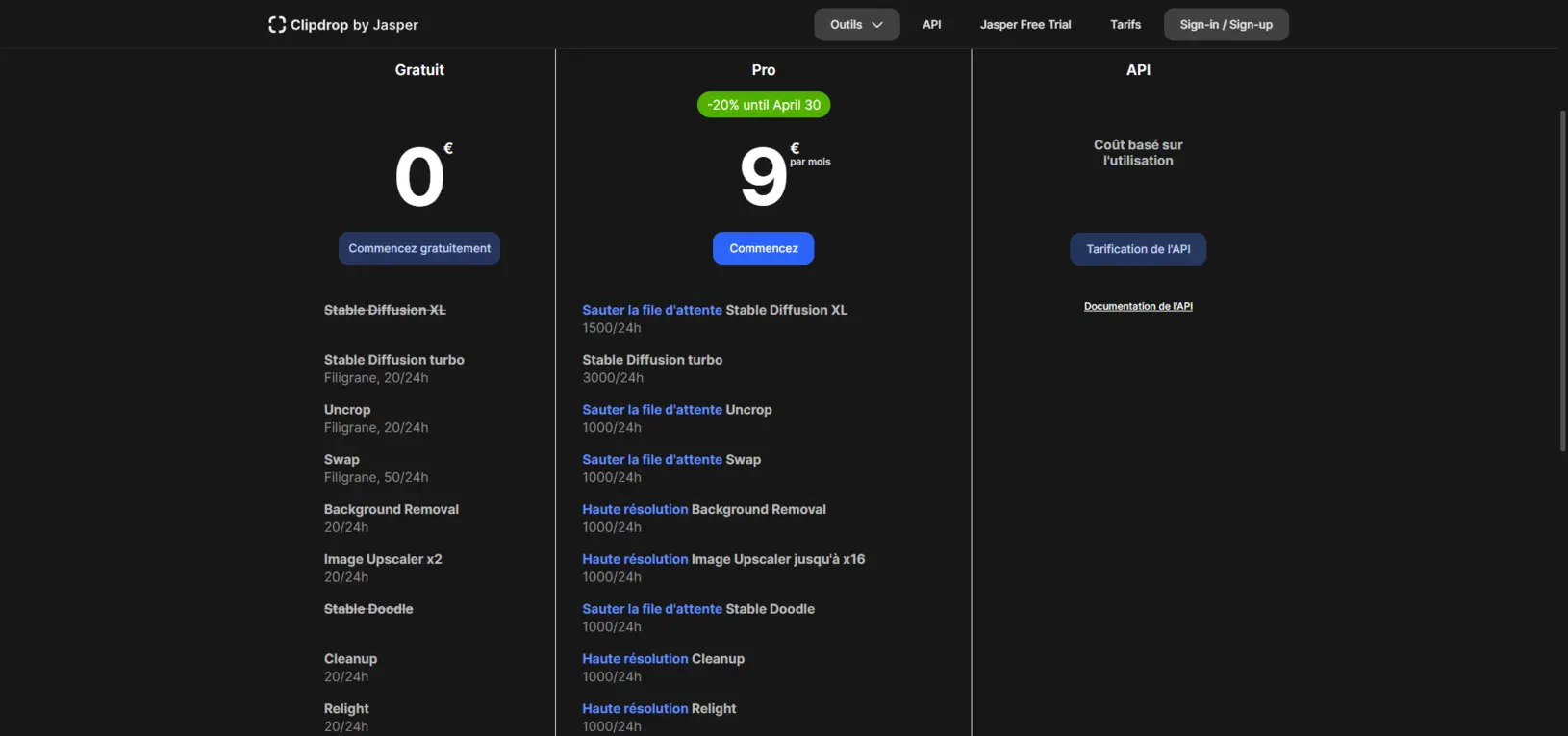Click Stable Diffusion turbo in Pro column

(652, 360)
